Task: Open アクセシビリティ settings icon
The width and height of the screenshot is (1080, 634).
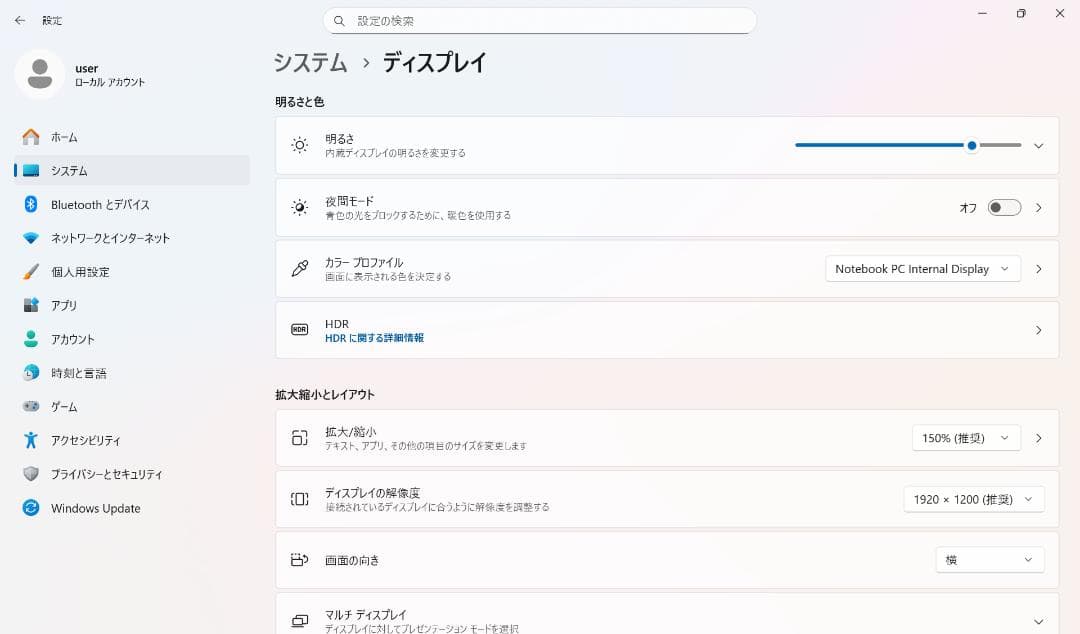Action: (x=30, y=440)
